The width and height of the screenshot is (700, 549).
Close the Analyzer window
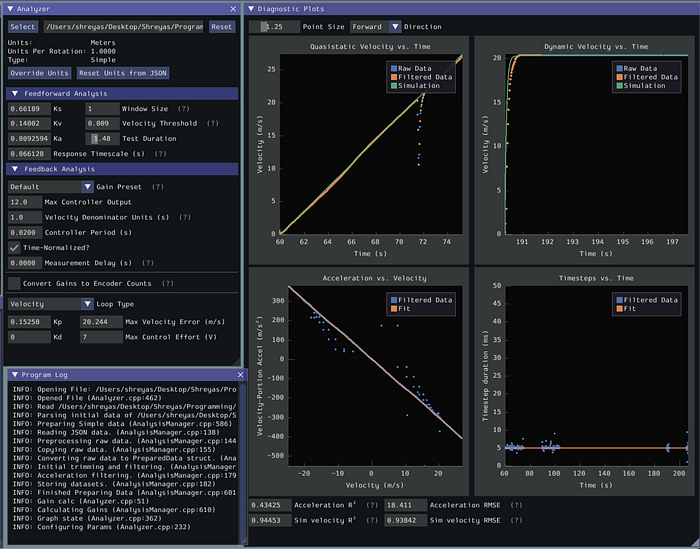click(x=233, y=8)
